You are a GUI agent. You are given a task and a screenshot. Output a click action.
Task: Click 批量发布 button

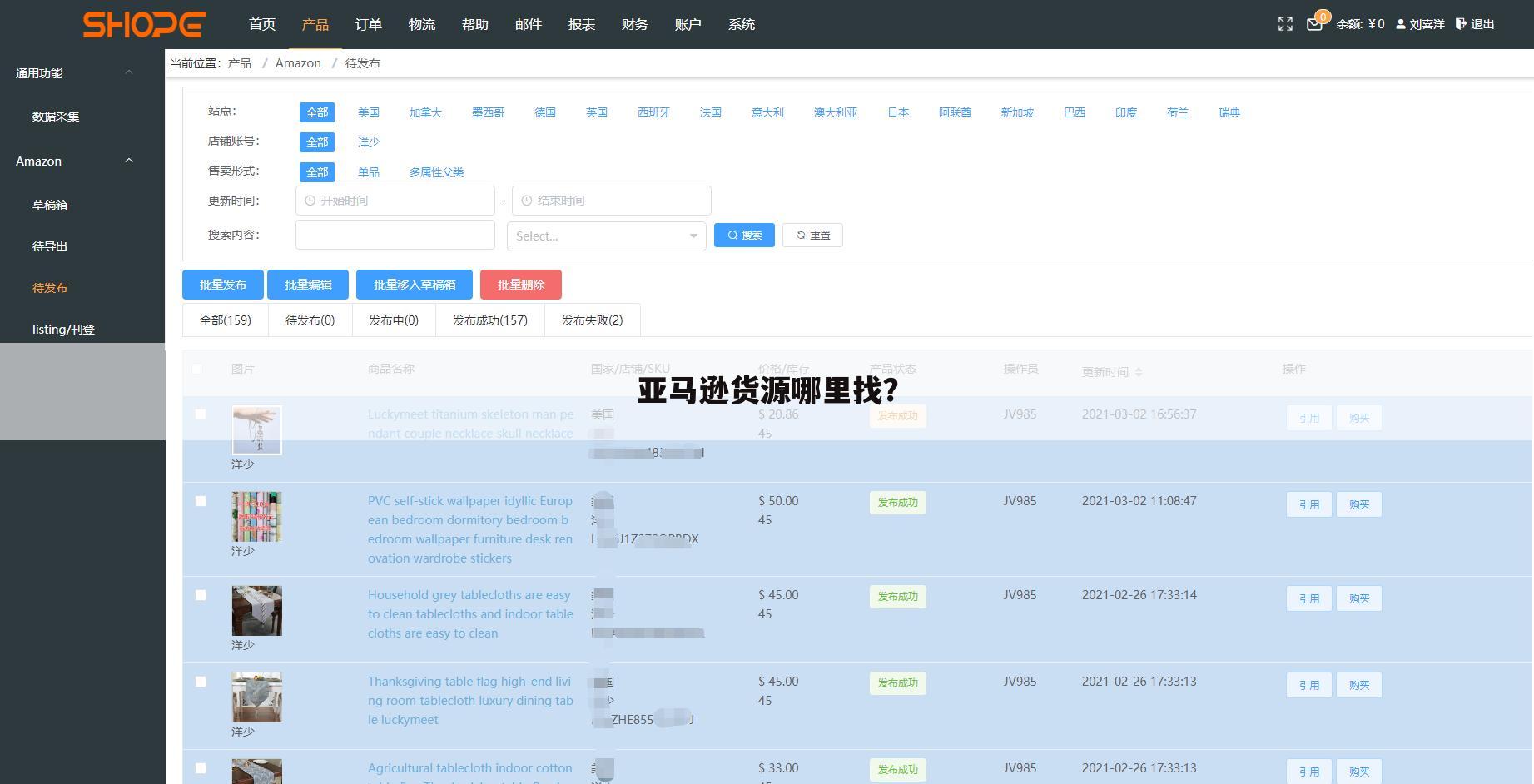(223, 285)
